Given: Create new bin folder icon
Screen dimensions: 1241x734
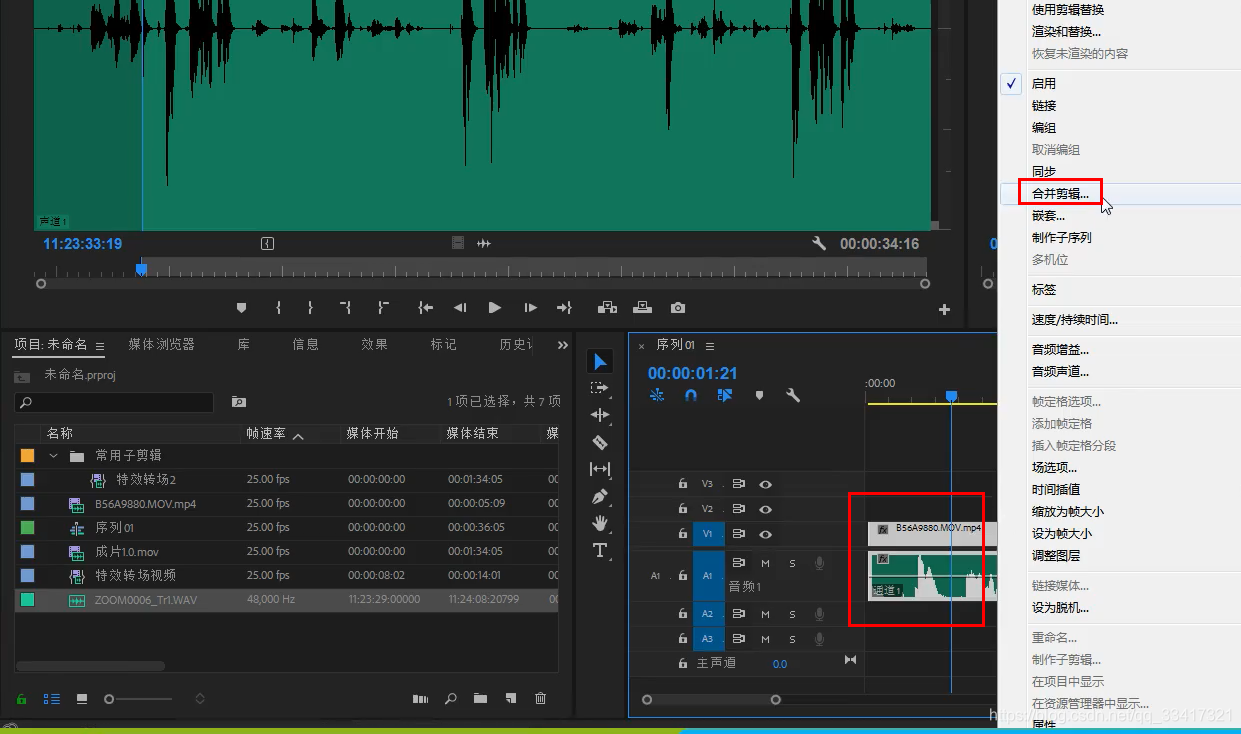Looking at the screenshot, I should (480, 699).
